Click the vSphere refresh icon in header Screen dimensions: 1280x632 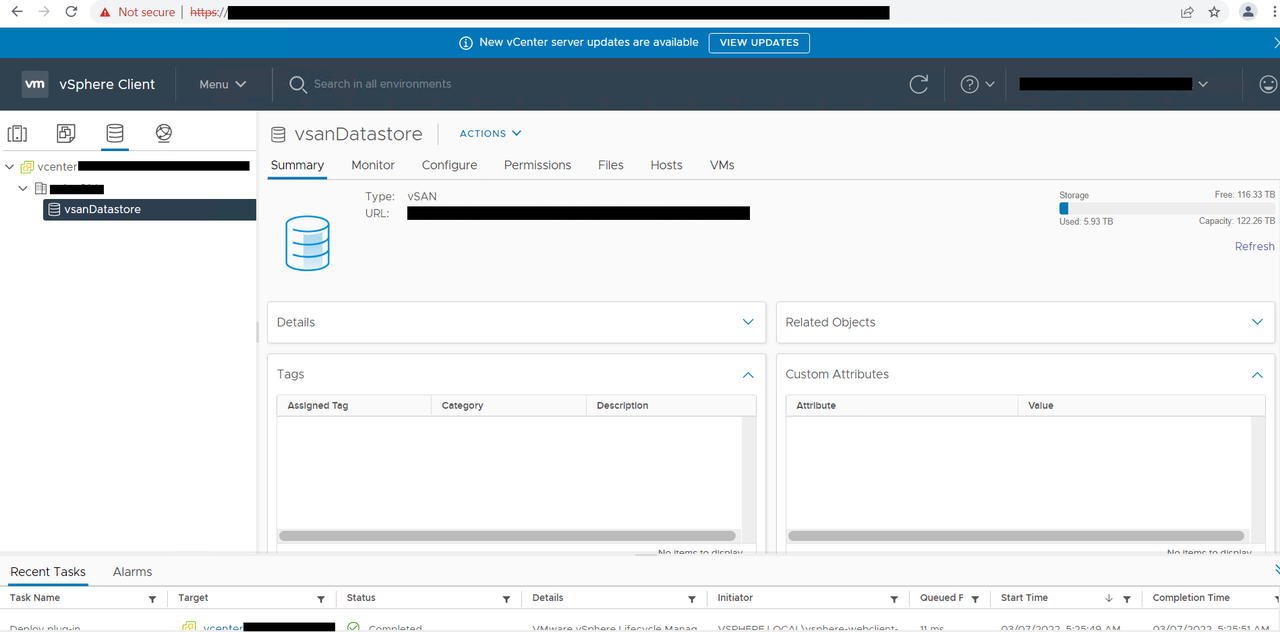coord(918,85)
